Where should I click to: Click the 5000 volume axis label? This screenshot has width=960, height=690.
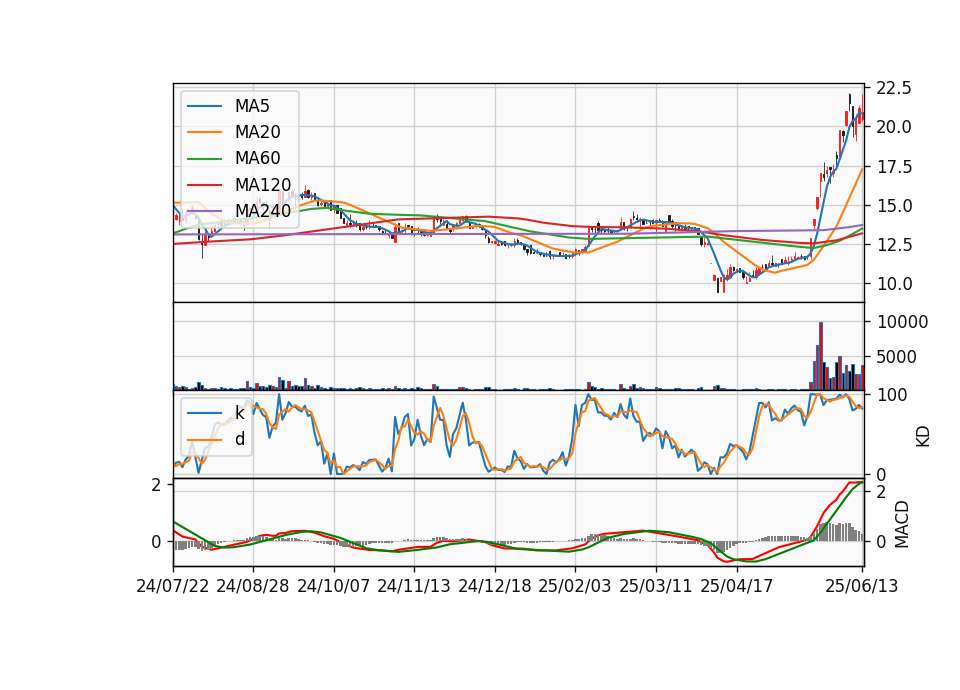[897, 357]
